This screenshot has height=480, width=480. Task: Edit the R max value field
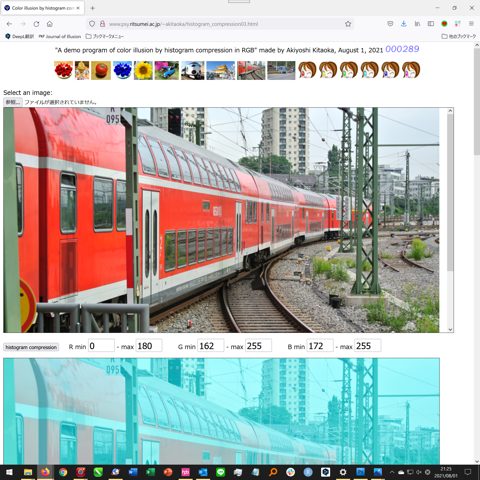point(149,346)
